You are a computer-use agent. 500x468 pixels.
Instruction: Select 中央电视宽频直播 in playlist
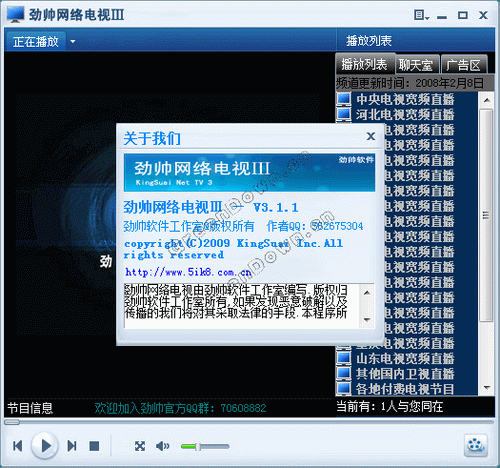click(x=405, y=99)
